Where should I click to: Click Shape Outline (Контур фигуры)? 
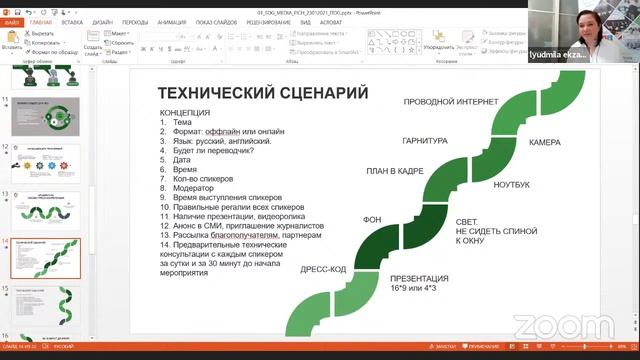[x=503, y=42]
